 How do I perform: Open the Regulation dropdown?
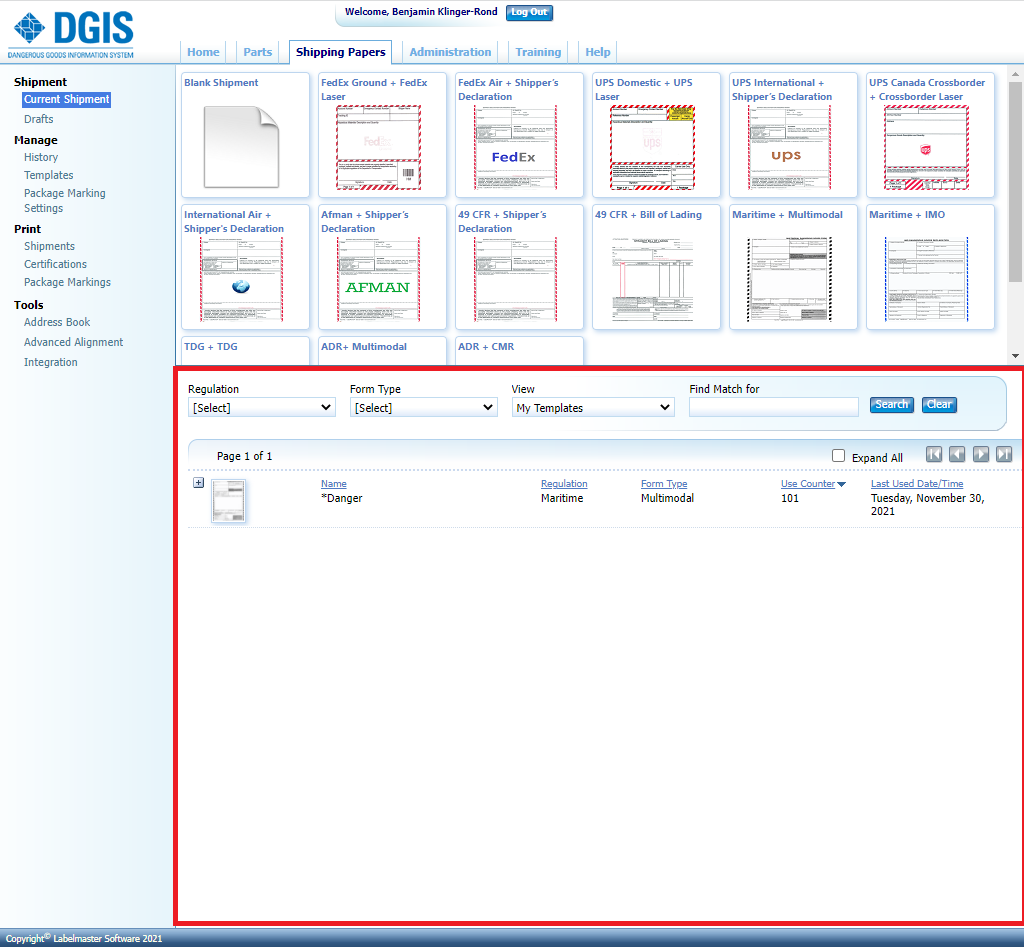(x=261, y=407)
